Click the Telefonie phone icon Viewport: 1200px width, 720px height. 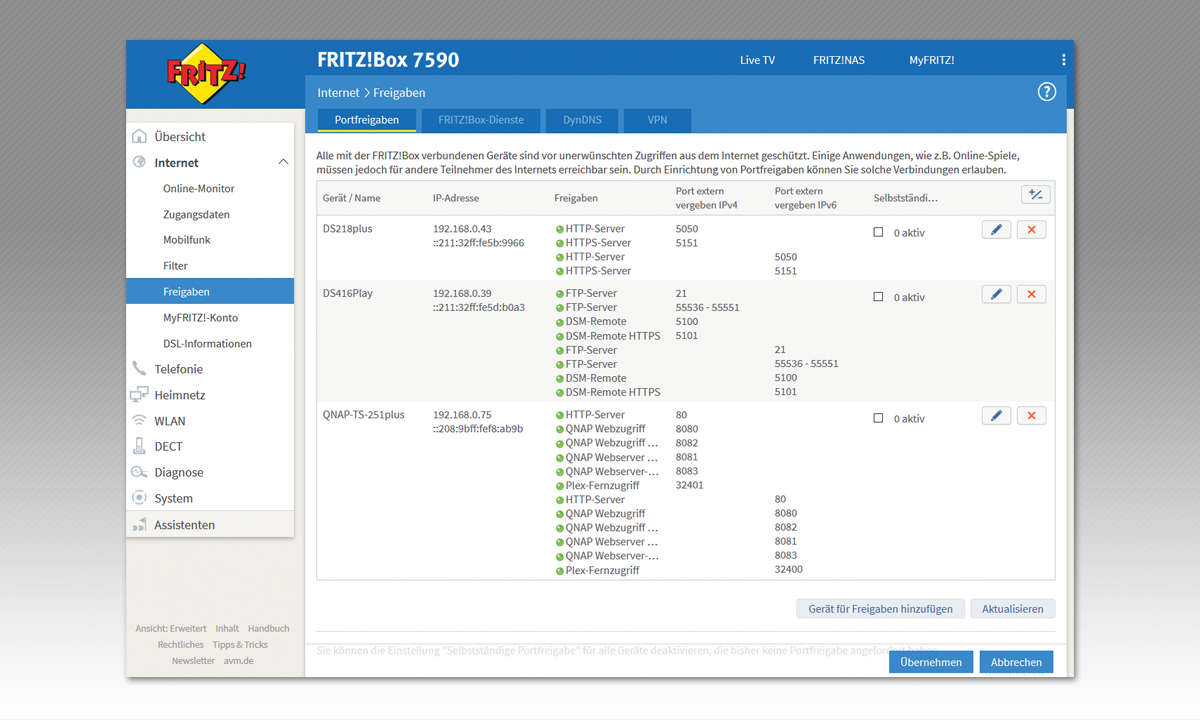139,369
